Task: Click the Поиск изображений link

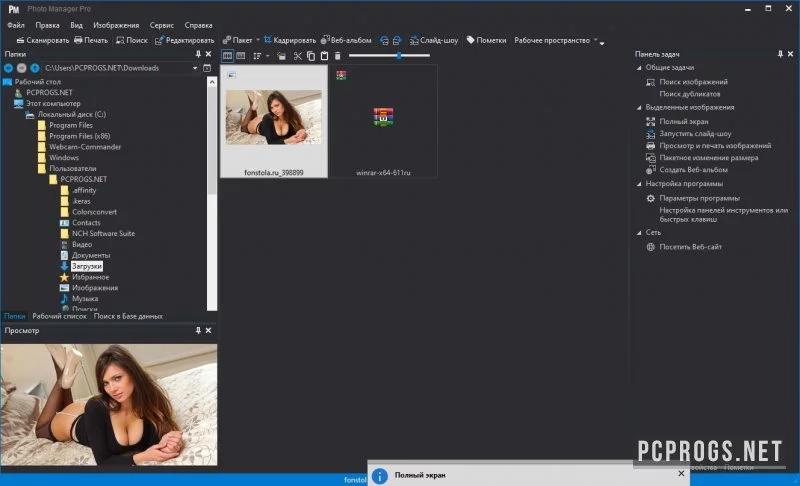Action: [x=693, y=82]
